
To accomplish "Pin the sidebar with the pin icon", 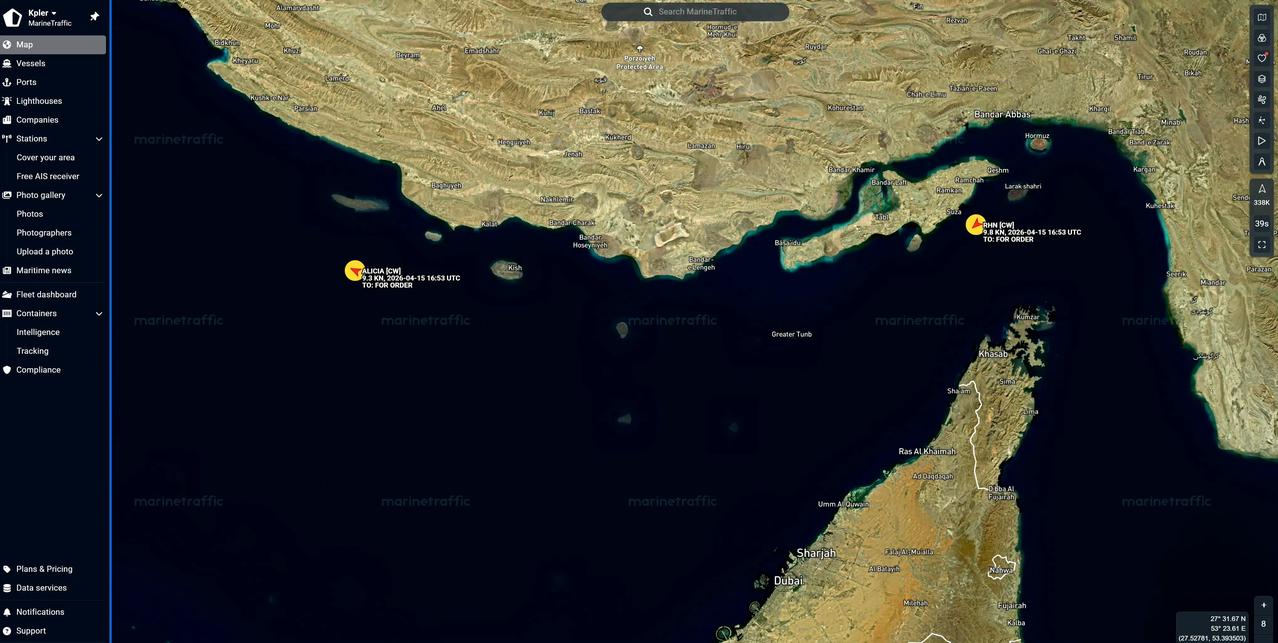I will pos(94,17).
